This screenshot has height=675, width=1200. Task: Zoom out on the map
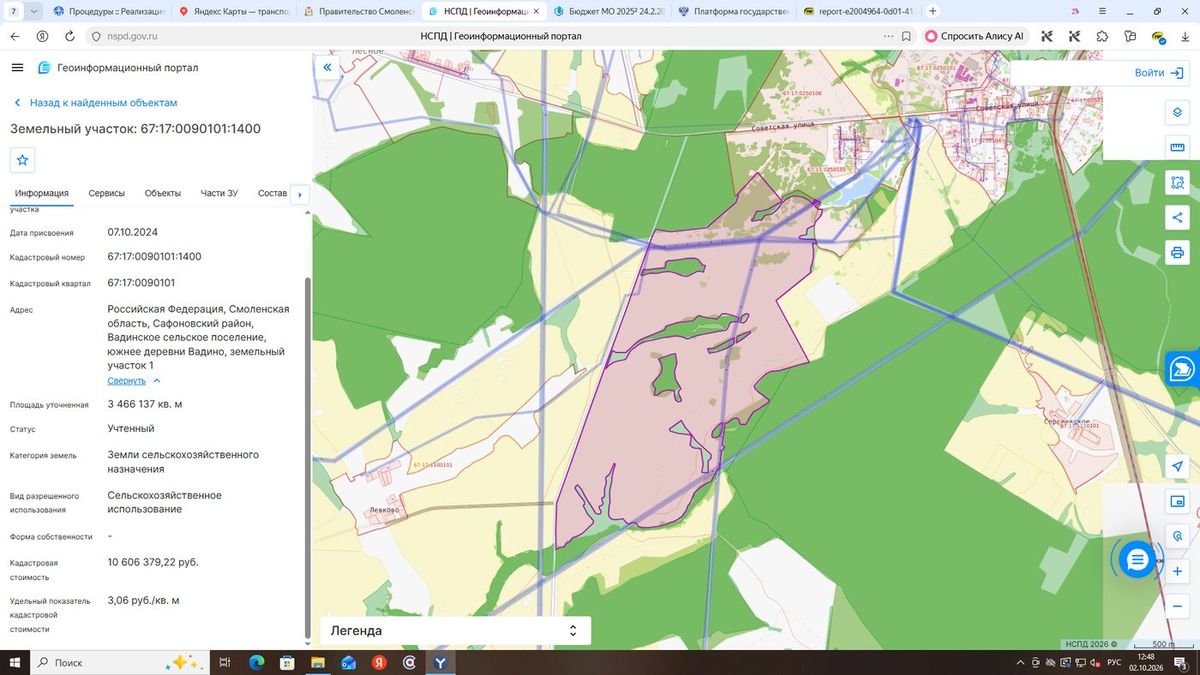(x=1177, y=606)
